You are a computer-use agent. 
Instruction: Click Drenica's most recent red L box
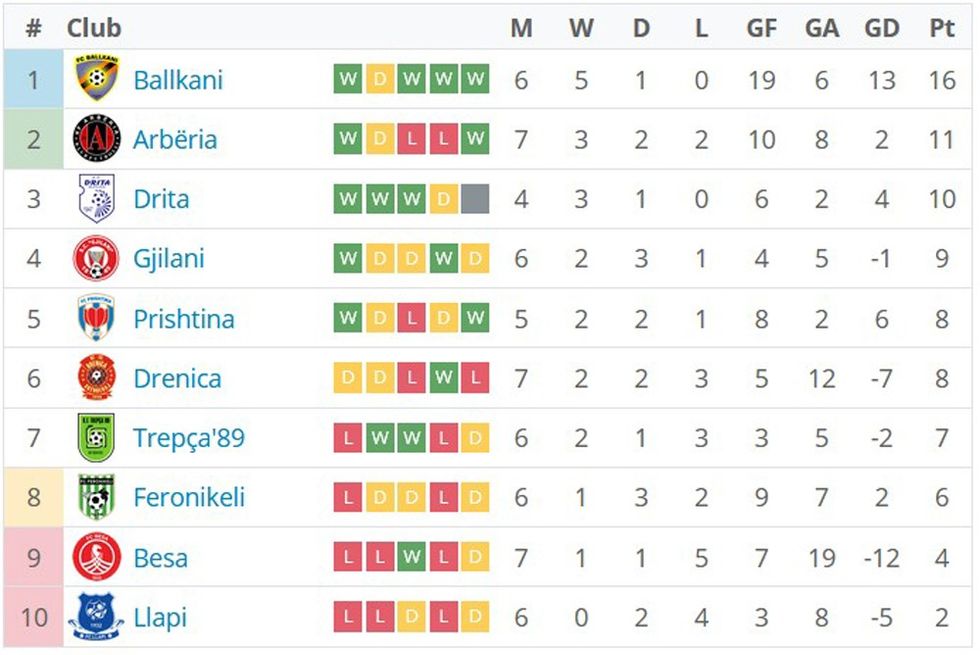click(475, 378)
